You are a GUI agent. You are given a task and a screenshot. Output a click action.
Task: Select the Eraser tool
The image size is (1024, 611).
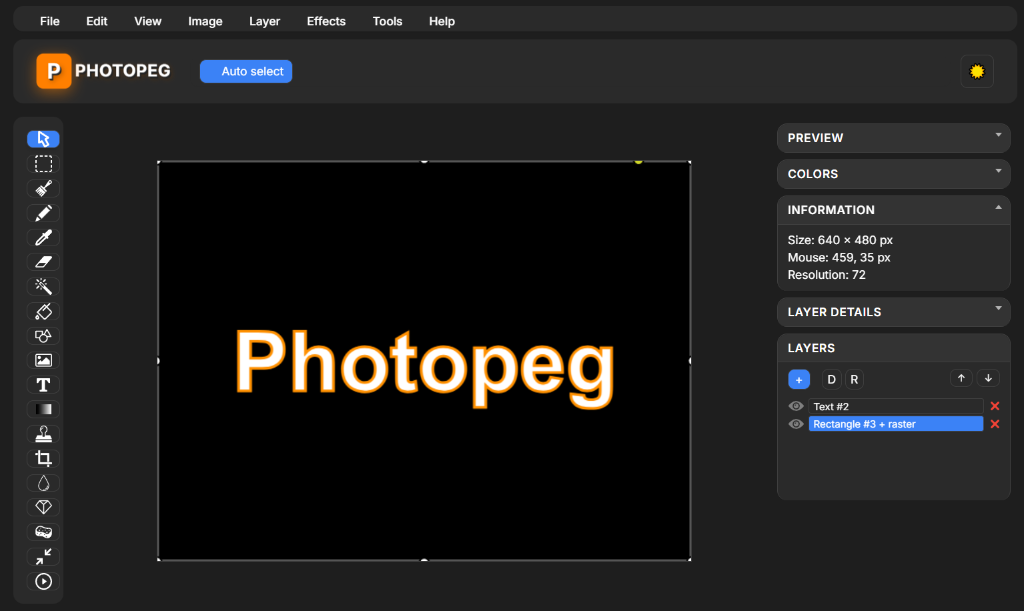click(x=43, y=261)
